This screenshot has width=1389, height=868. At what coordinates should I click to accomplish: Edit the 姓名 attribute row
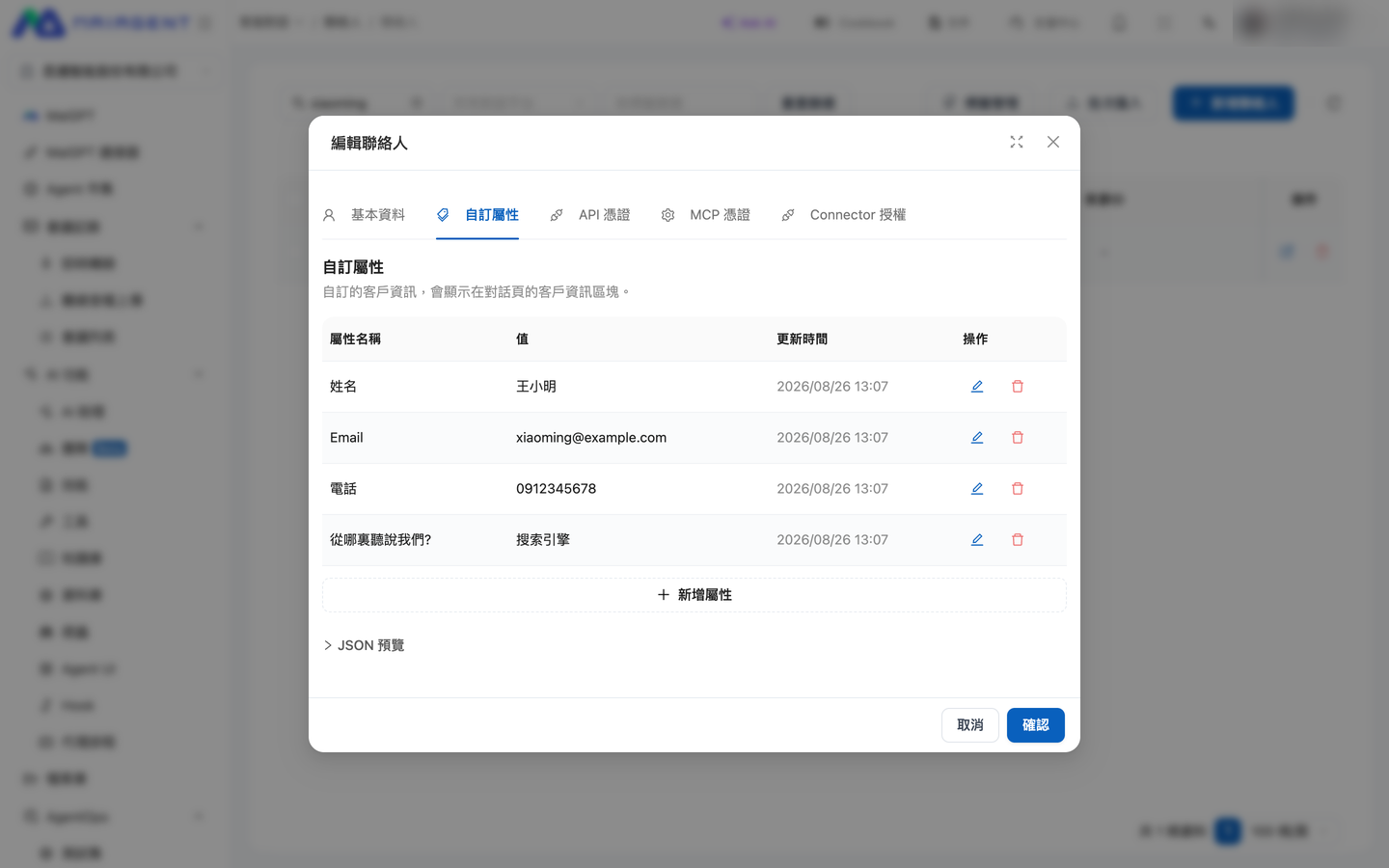pyautogui.click(x=977, y=387)
